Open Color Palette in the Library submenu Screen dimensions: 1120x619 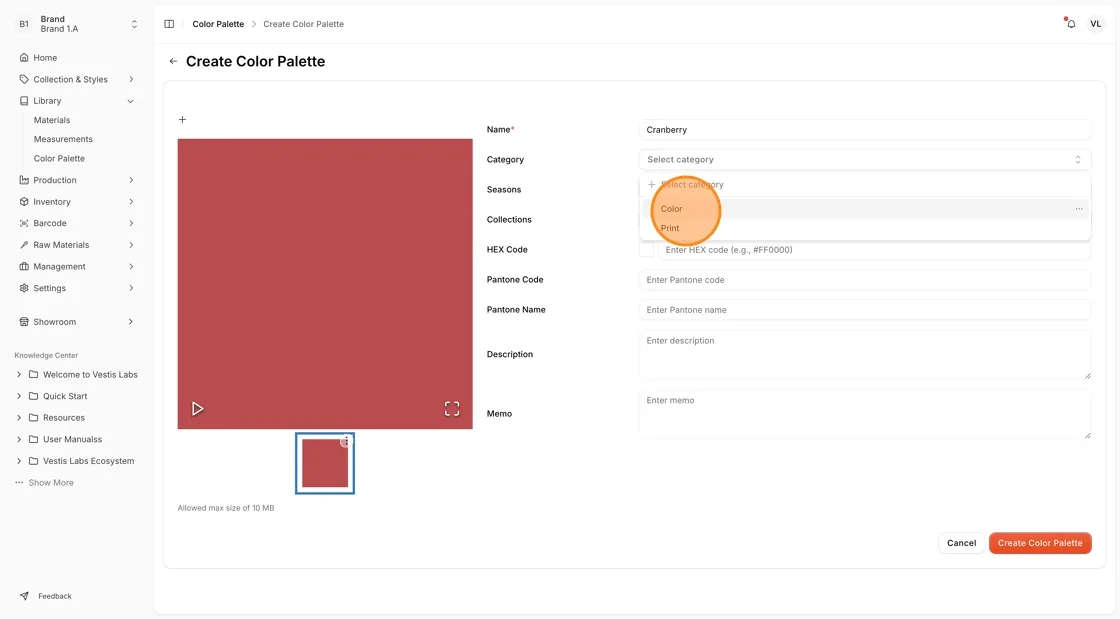pyautogui.click(x=59, y=158)
